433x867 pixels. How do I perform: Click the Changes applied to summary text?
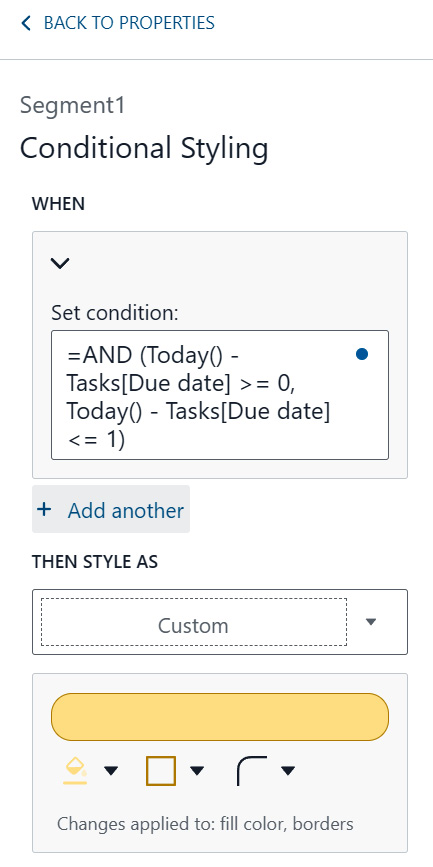click(x=205, y=824)
